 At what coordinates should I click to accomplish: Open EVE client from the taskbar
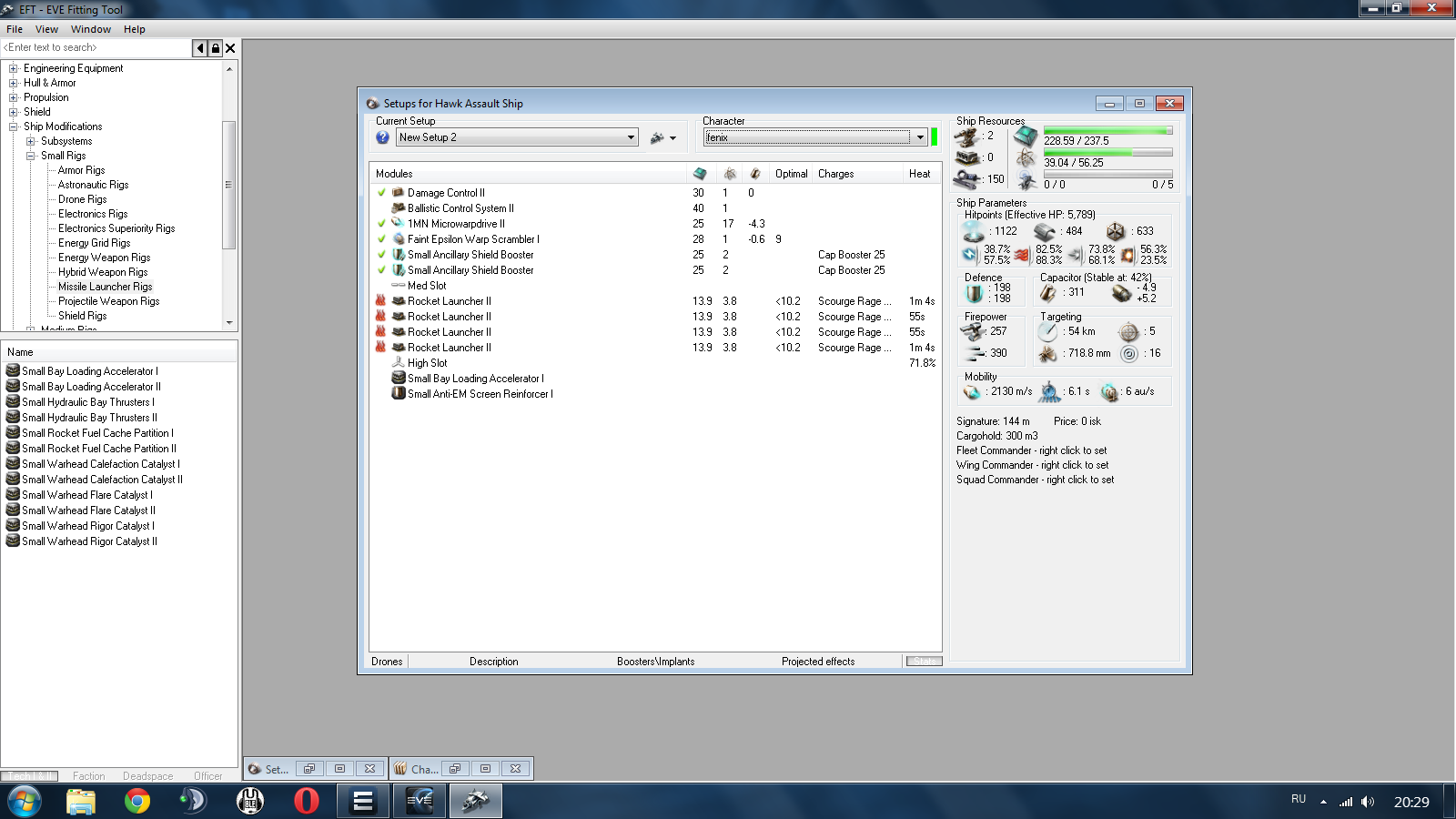420,801
